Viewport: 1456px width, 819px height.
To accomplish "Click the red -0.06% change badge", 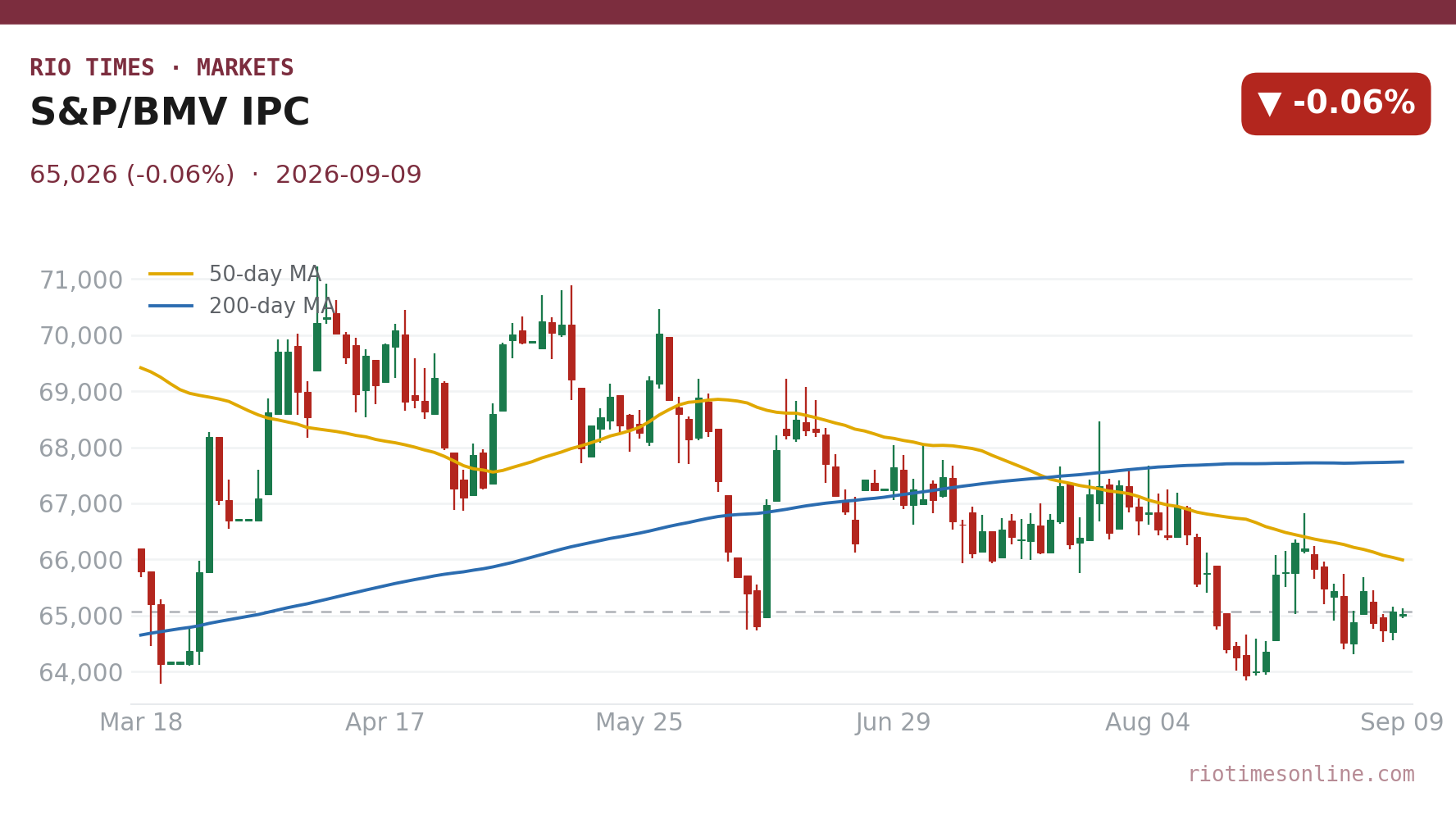I will coord(1336,104).
